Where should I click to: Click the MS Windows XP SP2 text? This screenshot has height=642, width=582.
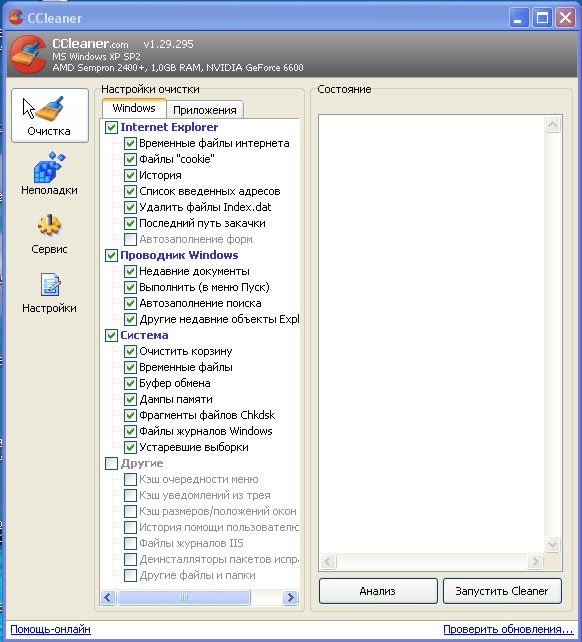click(x=96, y=57)
